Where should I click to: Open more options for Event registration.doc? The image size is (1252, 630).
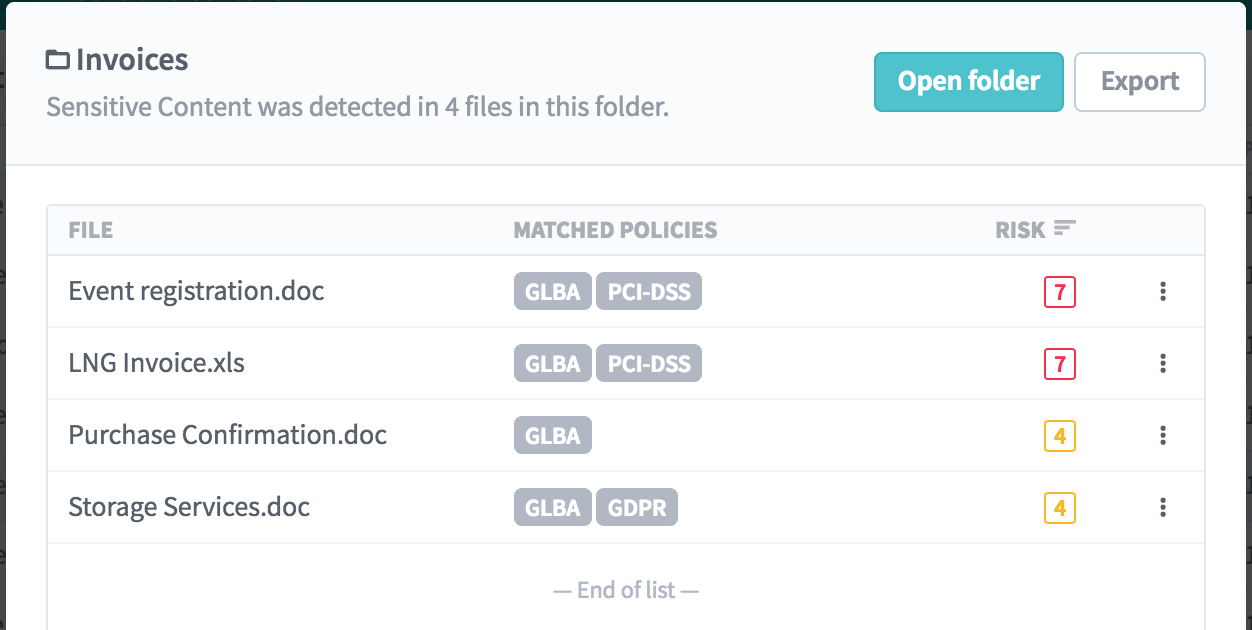1162,291
